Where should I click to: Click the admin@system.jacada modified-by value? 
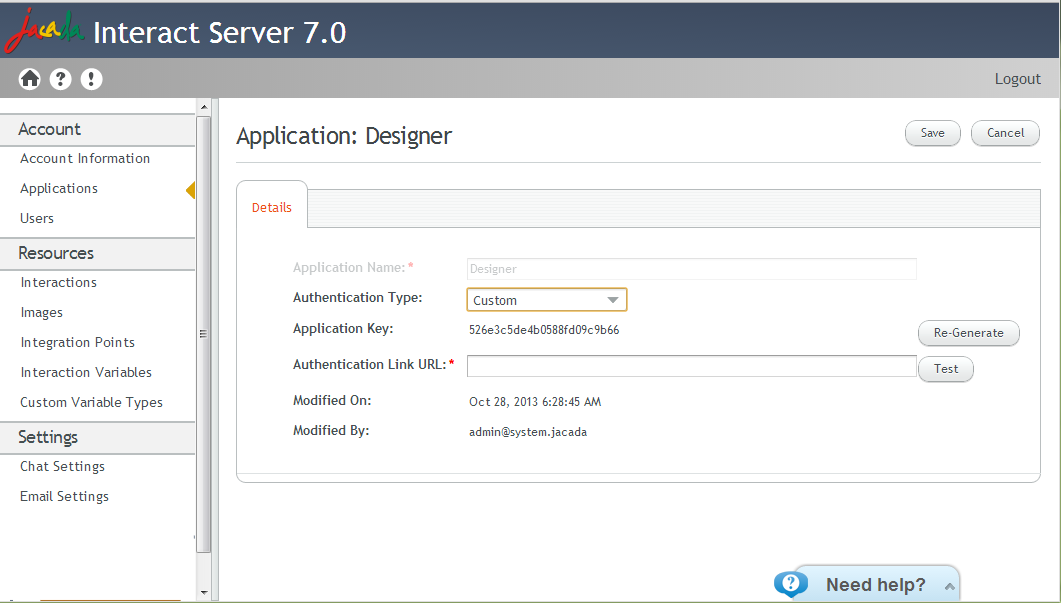[528, 432]
